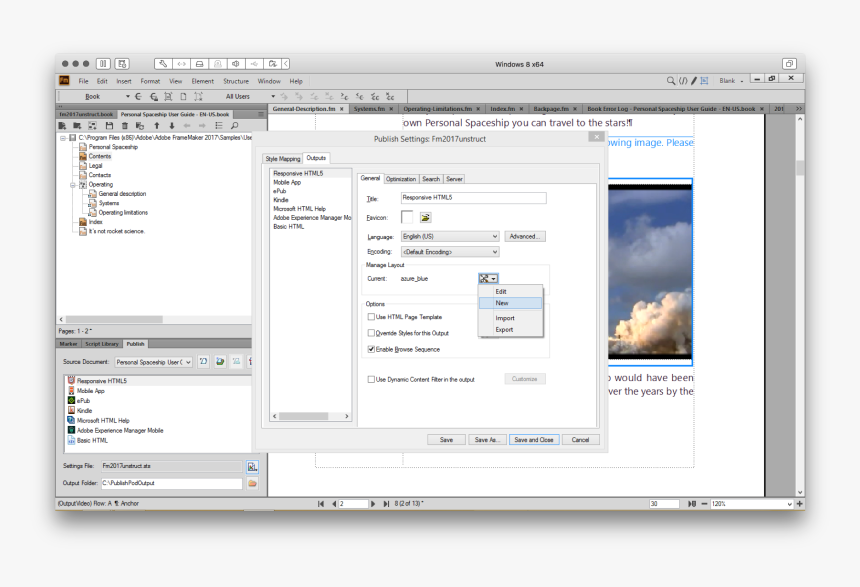This screenshot has height=587, width=860.
Task: Click the output folder browse icon
Action: (252, 483)
